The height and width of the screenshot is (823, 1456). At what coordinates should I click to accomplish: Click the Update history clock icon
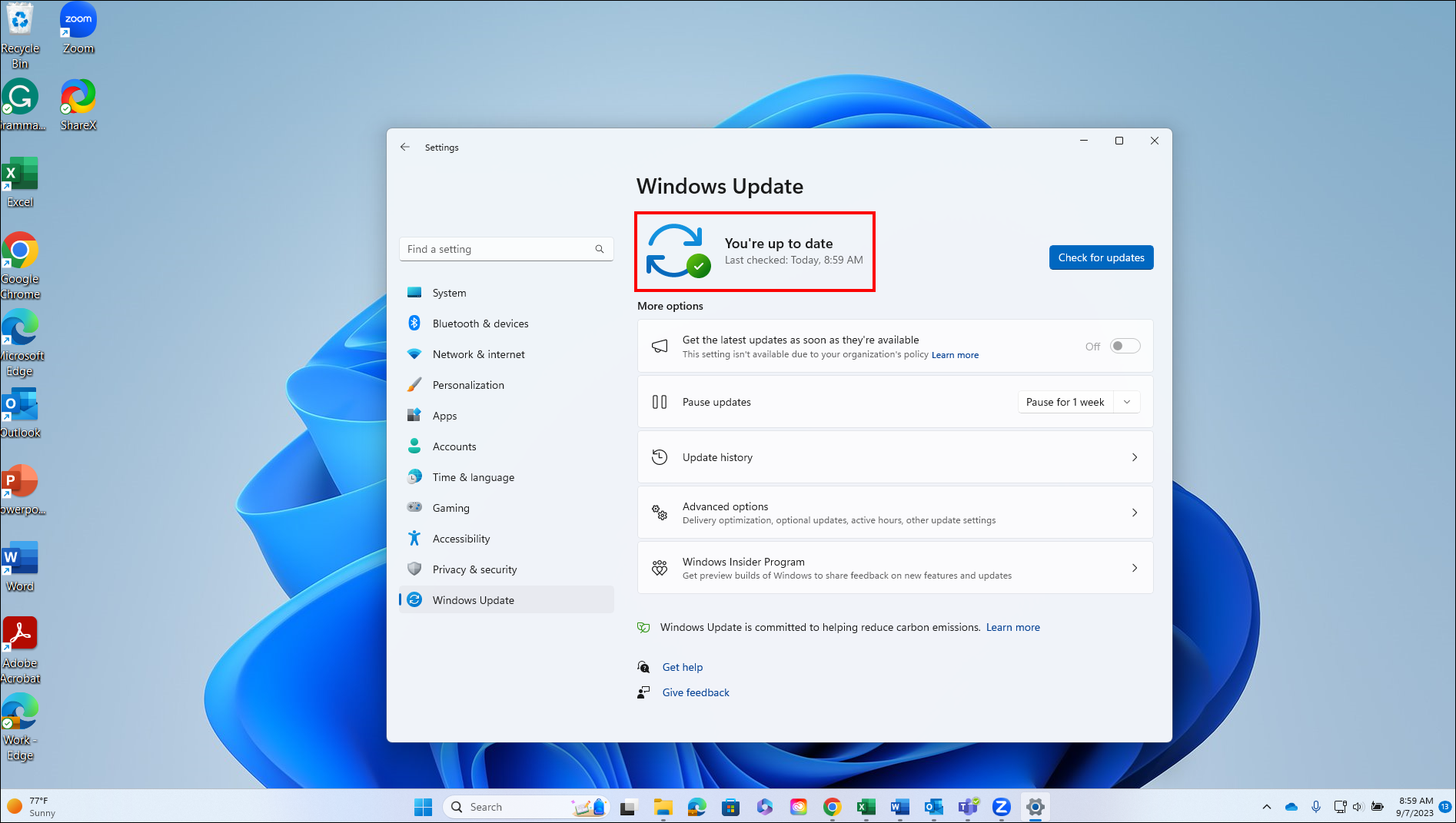pos(659,456)
